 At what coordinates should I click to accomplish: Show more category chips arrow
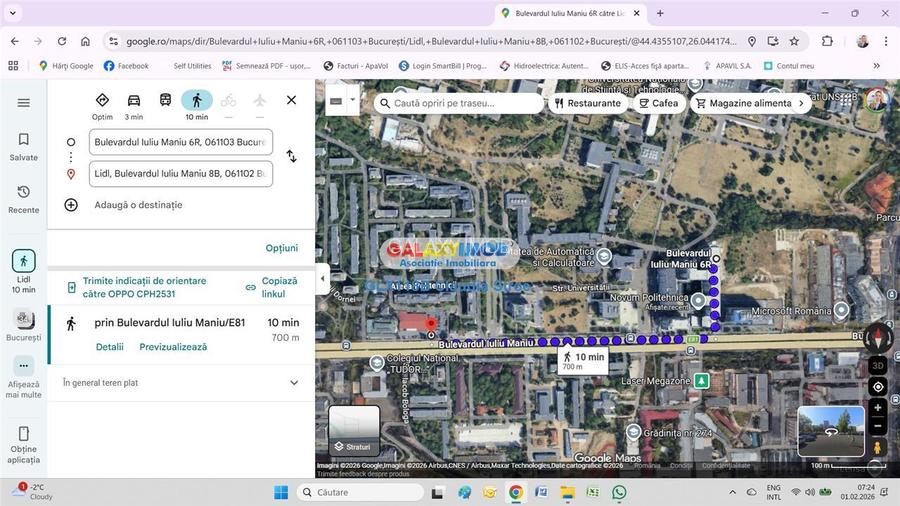[802, 103]
